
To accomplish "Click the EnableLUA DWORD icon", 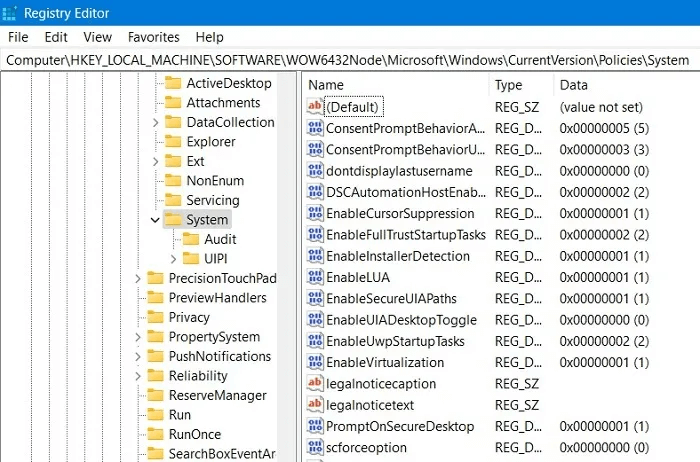I will (x=315, y=277).
